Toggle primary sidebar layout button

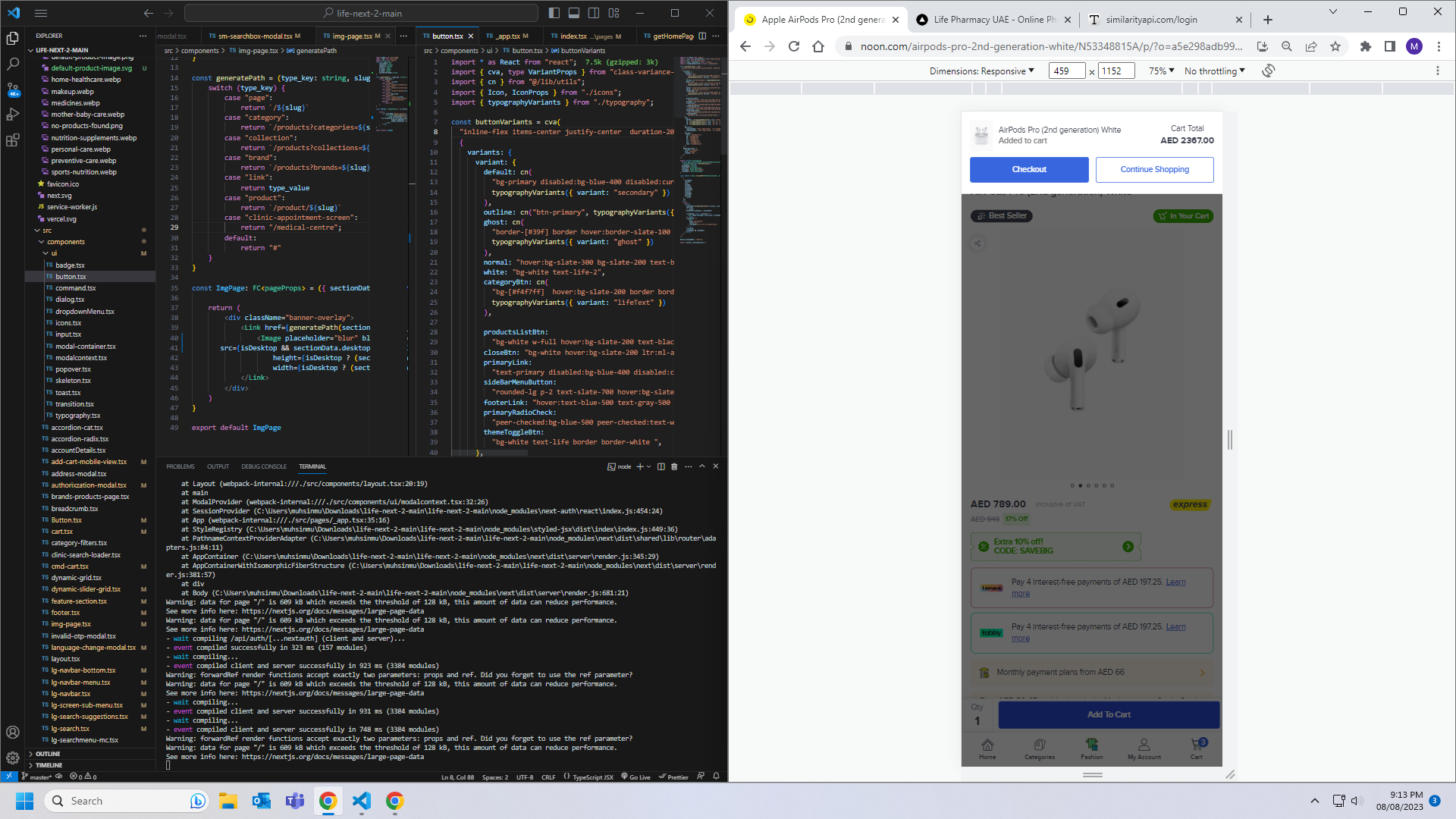point(554,13)
